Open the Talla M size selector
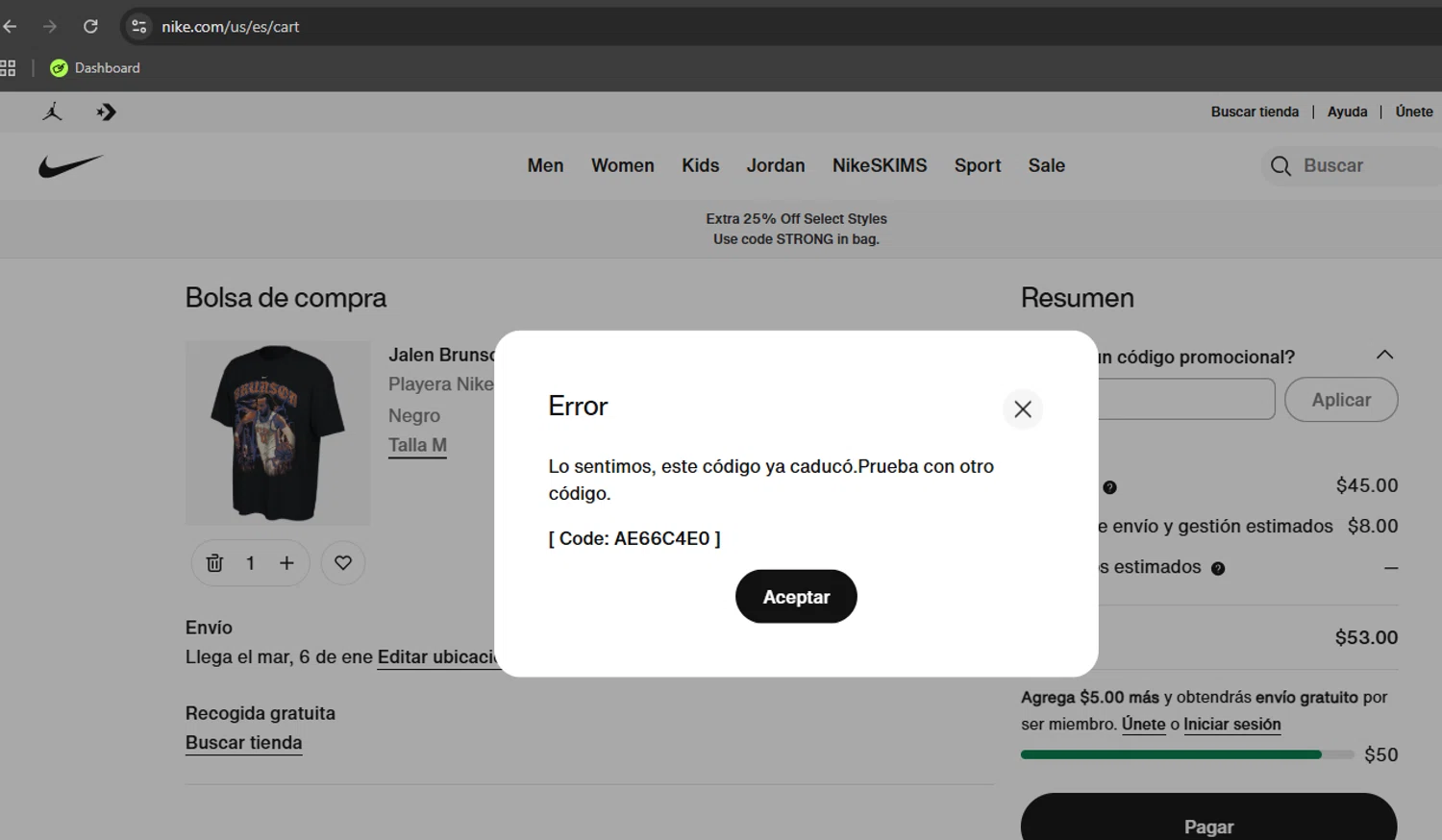The height and width of the screenshot is (840, 1442). [x=417, y=445]
